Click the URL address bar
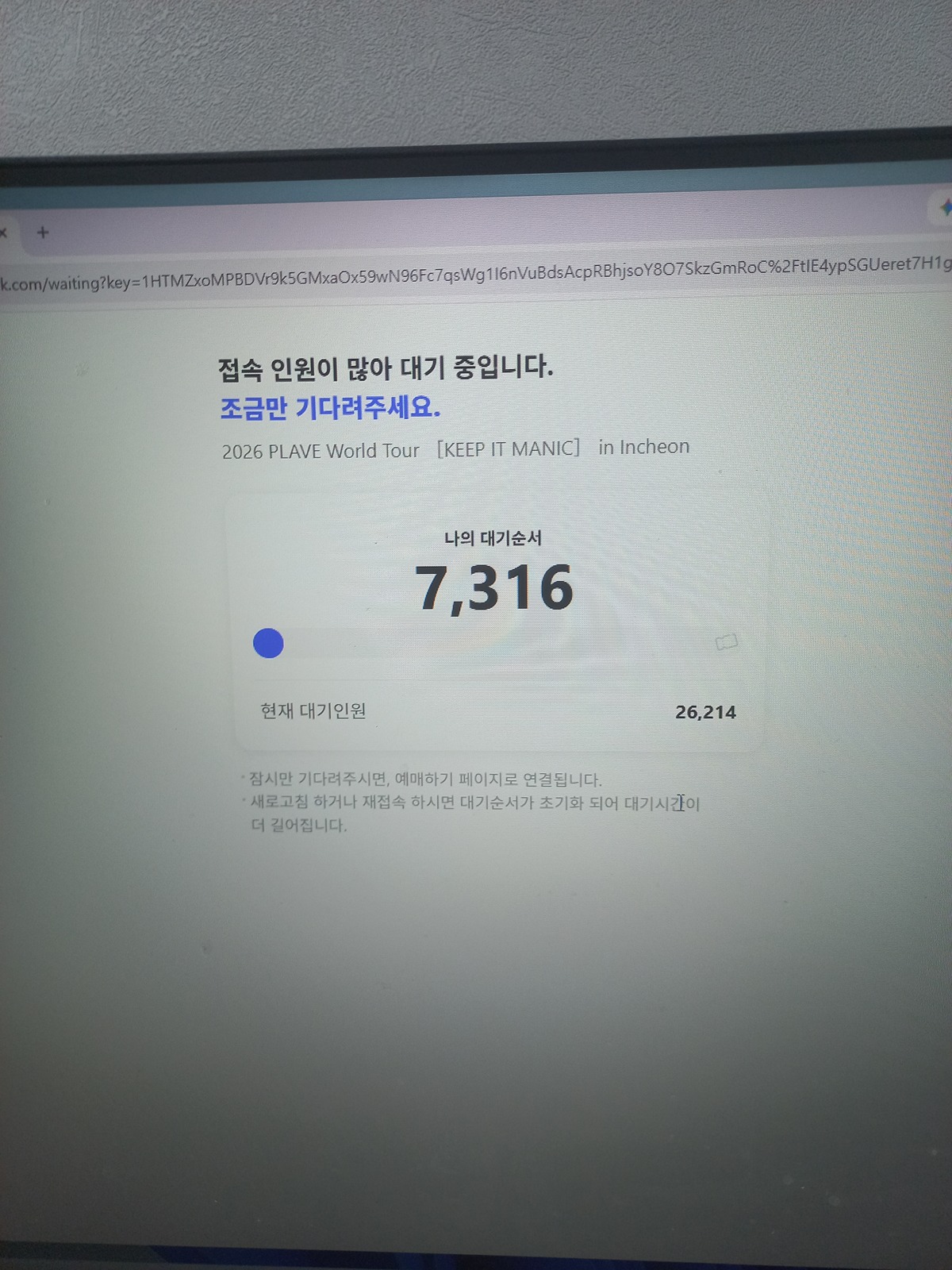952x1270 pixels. tap(476, 274)
